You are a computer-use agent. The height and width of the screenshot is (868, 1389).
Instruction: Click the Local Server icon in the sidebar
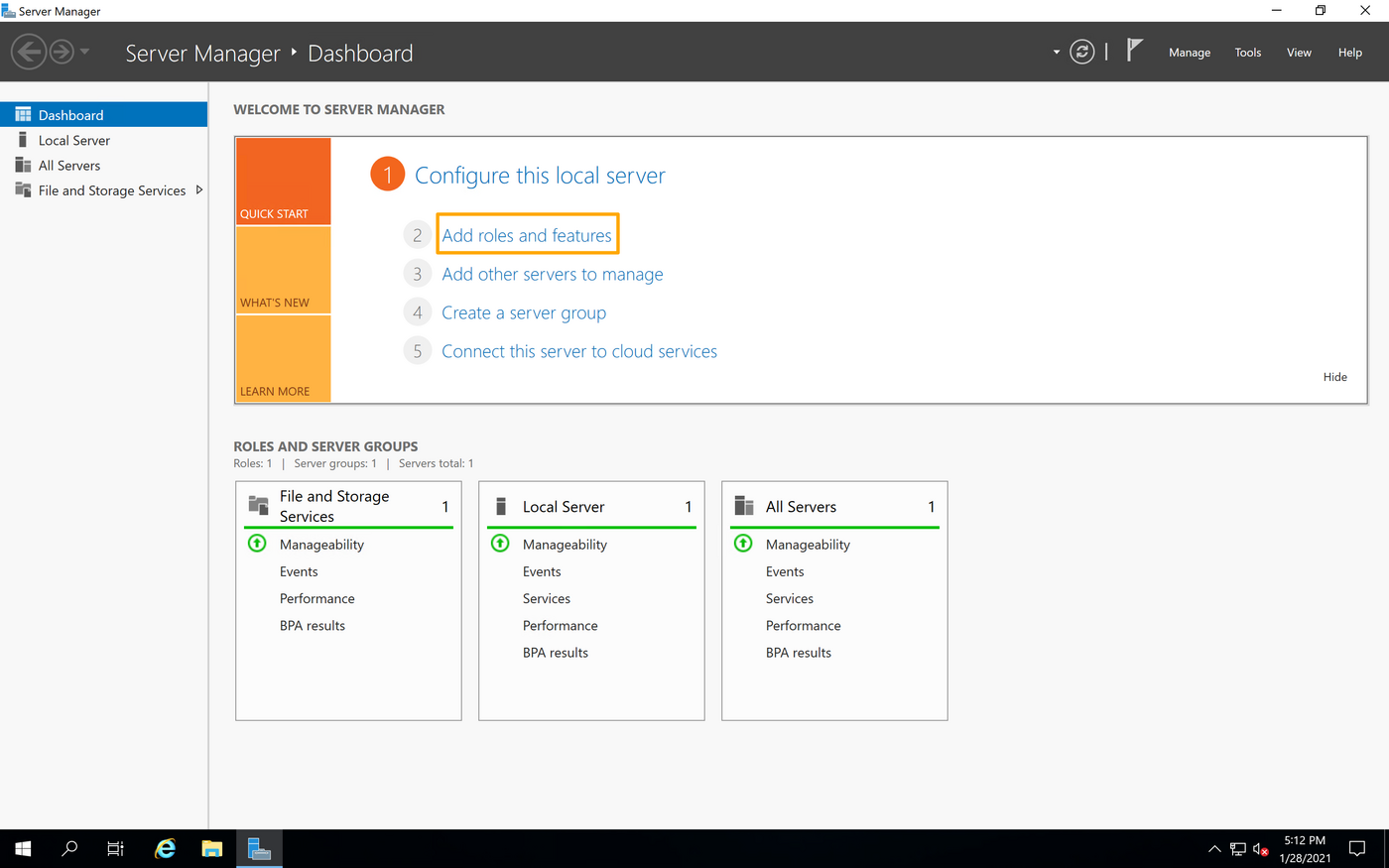(23, 140)
